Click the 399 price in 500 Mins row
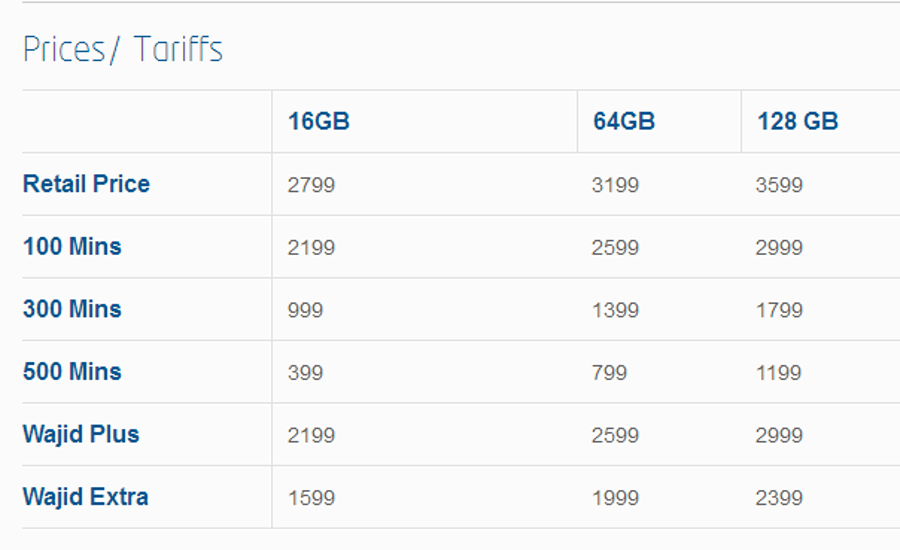This screenshot has height=550, width=900. [x=305, y=373]
